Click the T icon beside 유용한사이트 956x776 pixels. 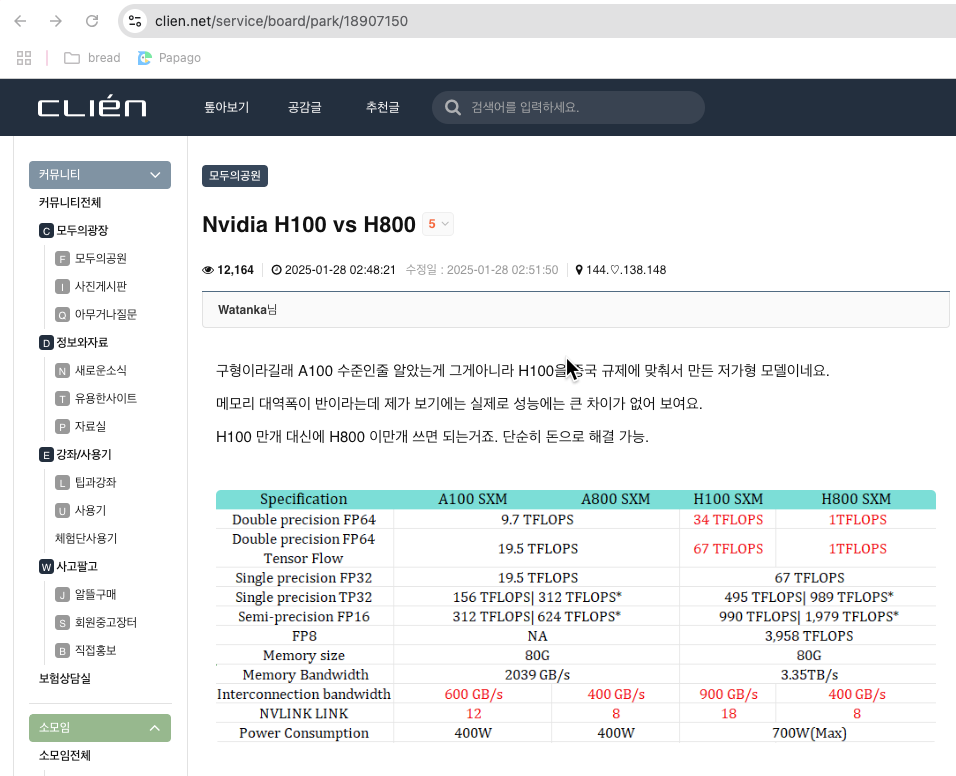pos(62,399)
